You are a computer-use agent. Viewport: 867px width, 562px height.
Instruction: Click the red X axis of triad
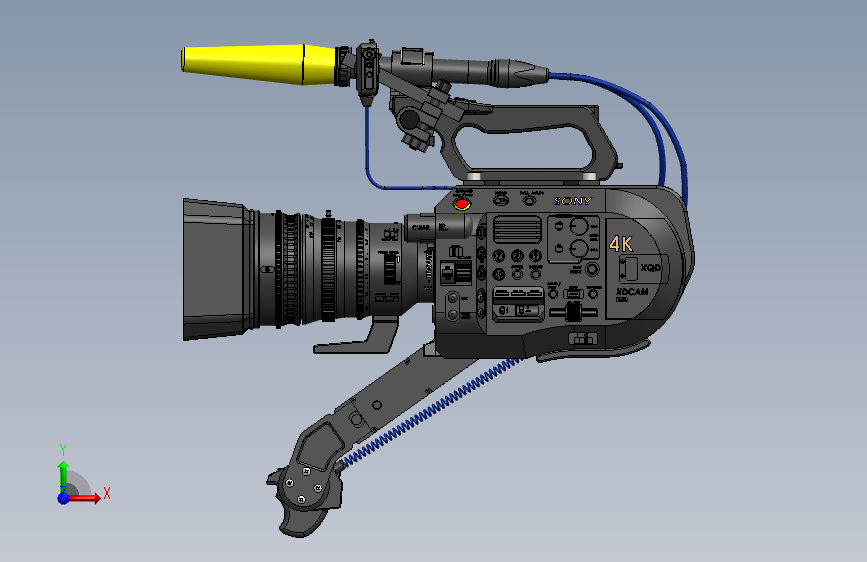pos(85,498)
